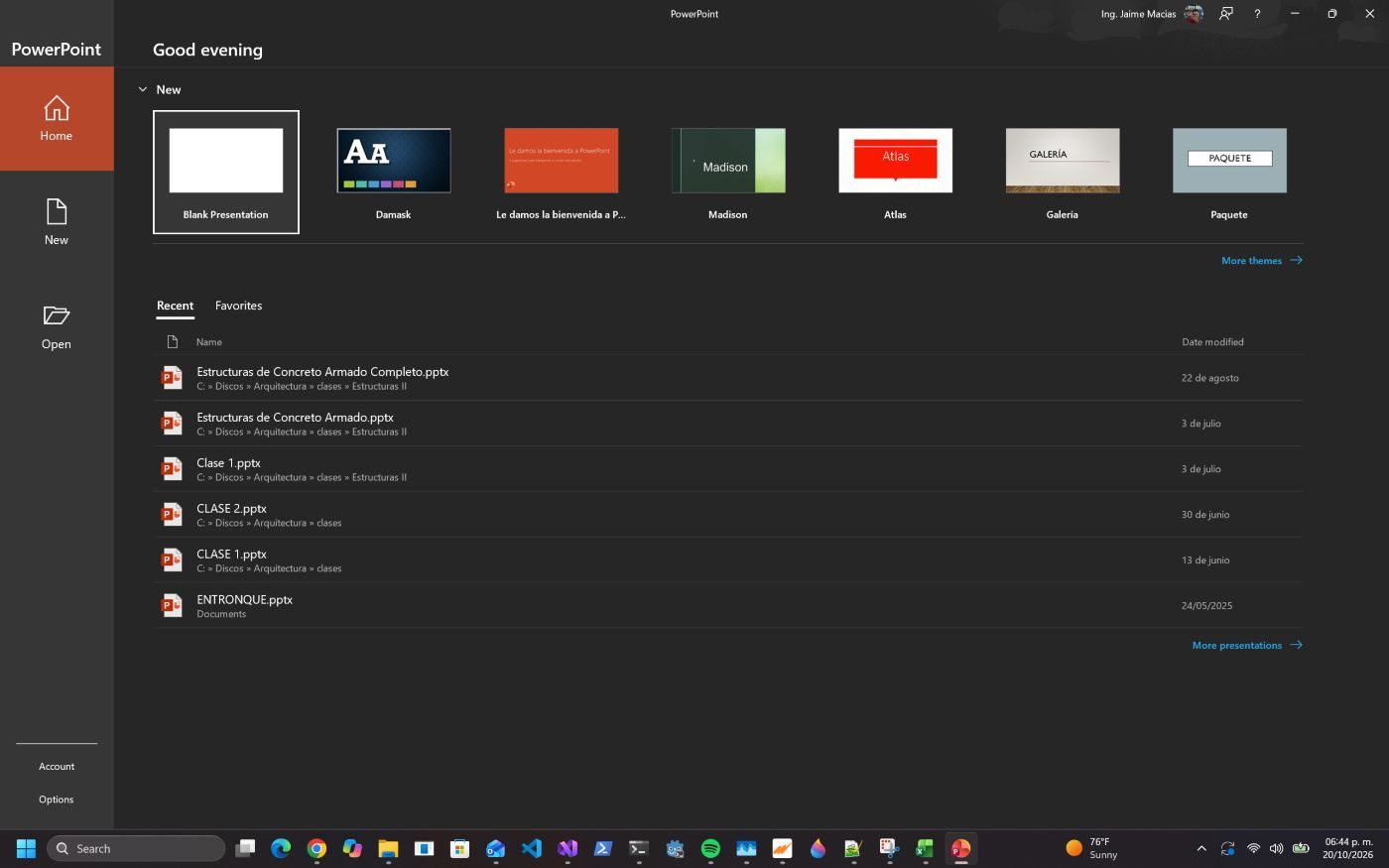Open Microsoft Edge from the taskbar
The height and width of the screenshot is (868, 1389).
click(281, 848)
